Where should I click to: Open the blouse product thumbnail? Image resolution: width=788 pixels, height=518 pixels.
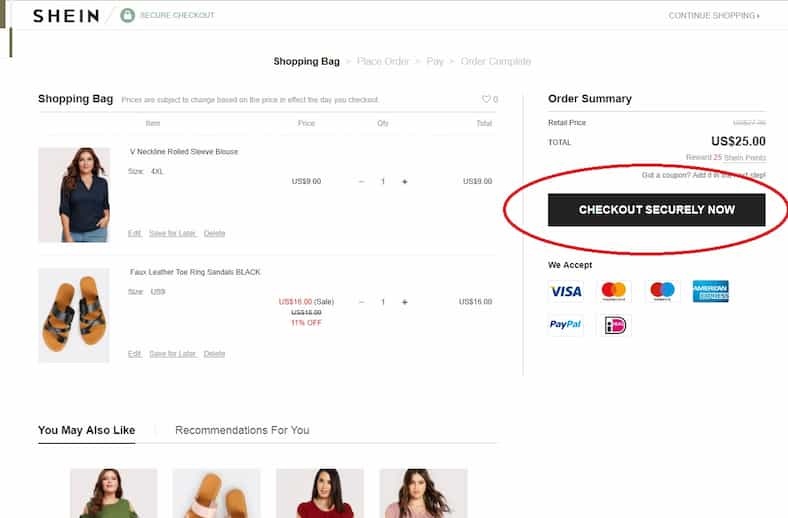pos(74,195)
